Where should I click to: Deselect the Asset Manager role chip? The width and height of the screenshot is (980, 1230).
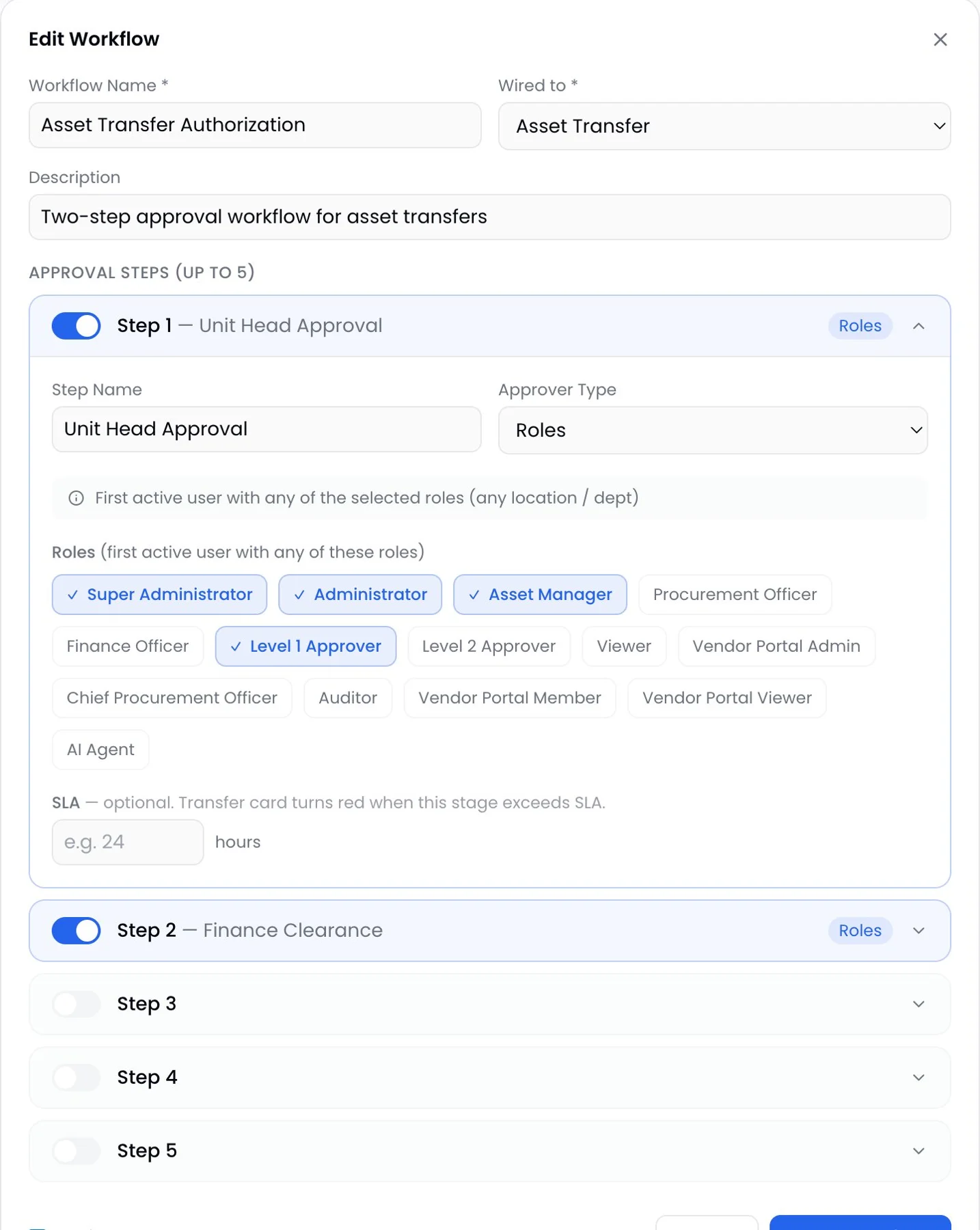540,594
